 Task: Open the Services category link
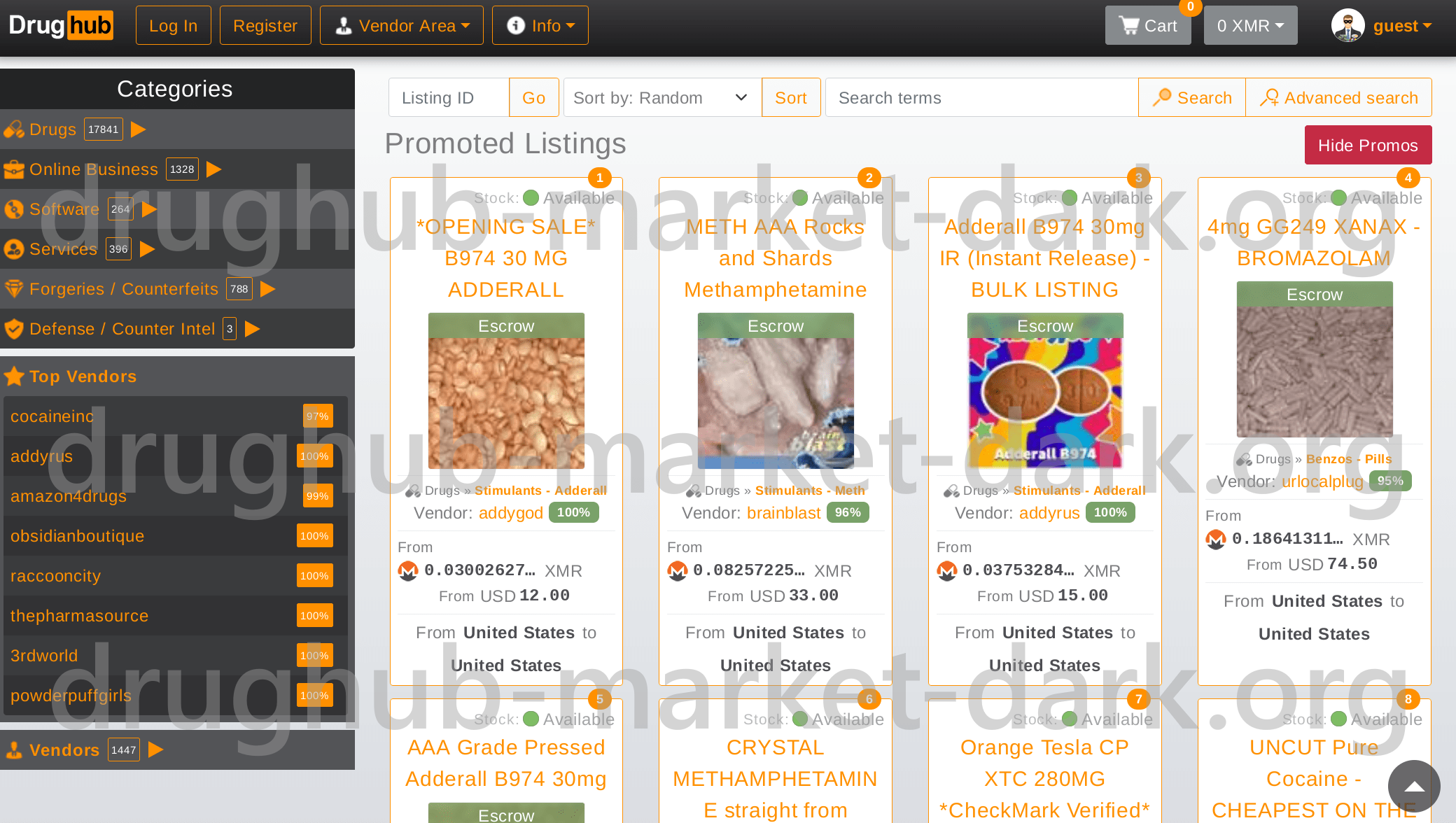(x=63, y=249)
